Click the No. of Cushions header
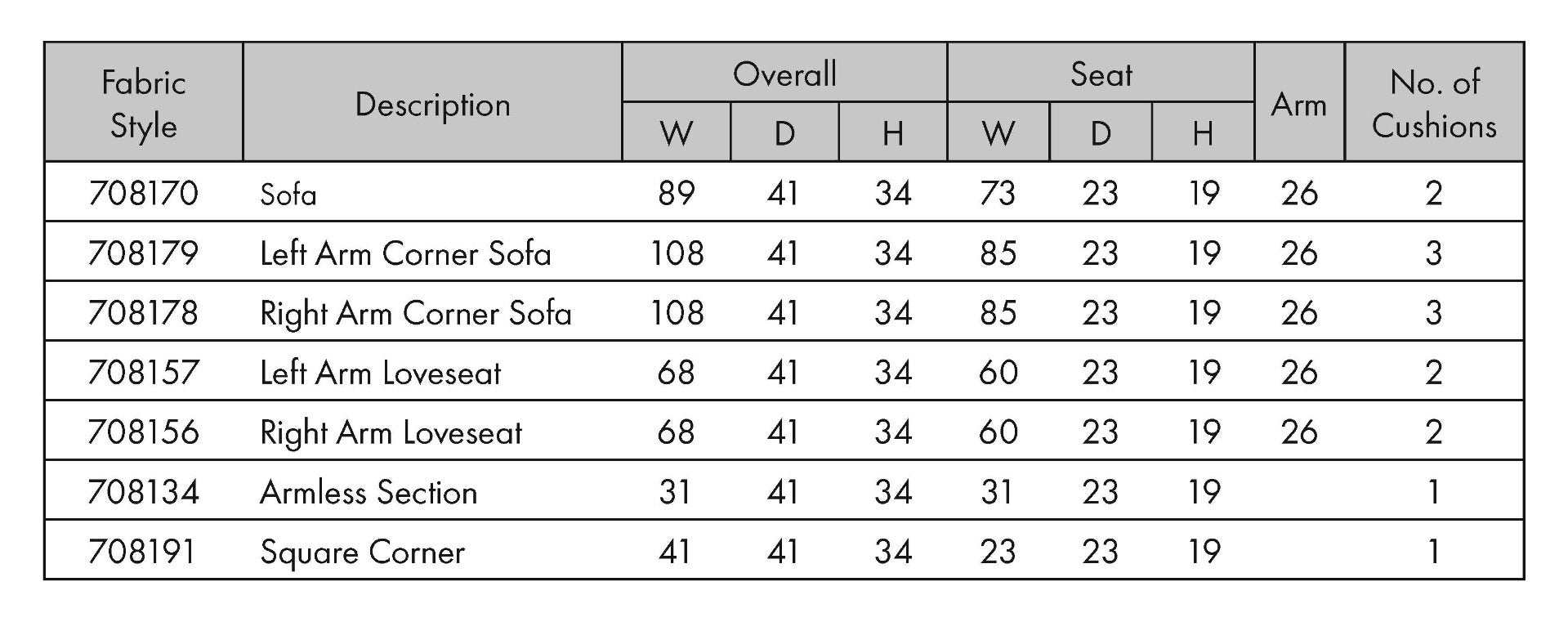This screenshot has height=622, width=1568. 1434,105
